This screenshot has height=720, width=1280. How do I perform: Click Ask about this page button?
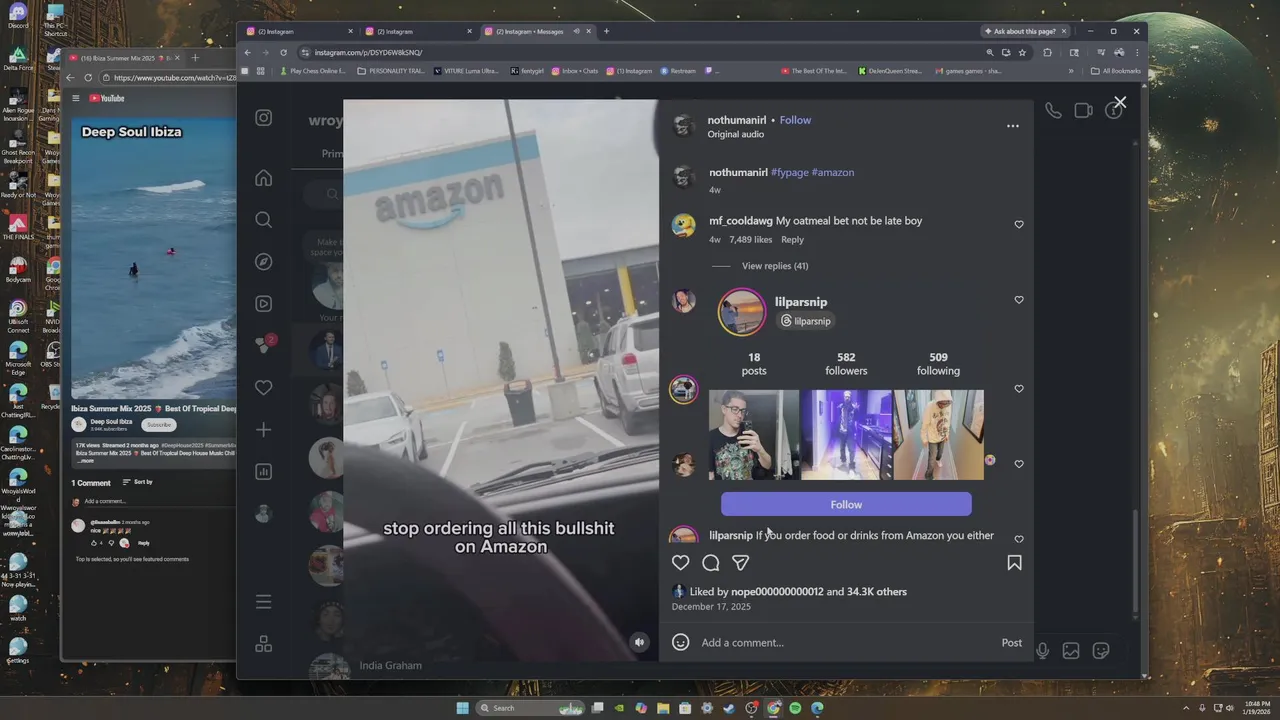pos(1024,31)
